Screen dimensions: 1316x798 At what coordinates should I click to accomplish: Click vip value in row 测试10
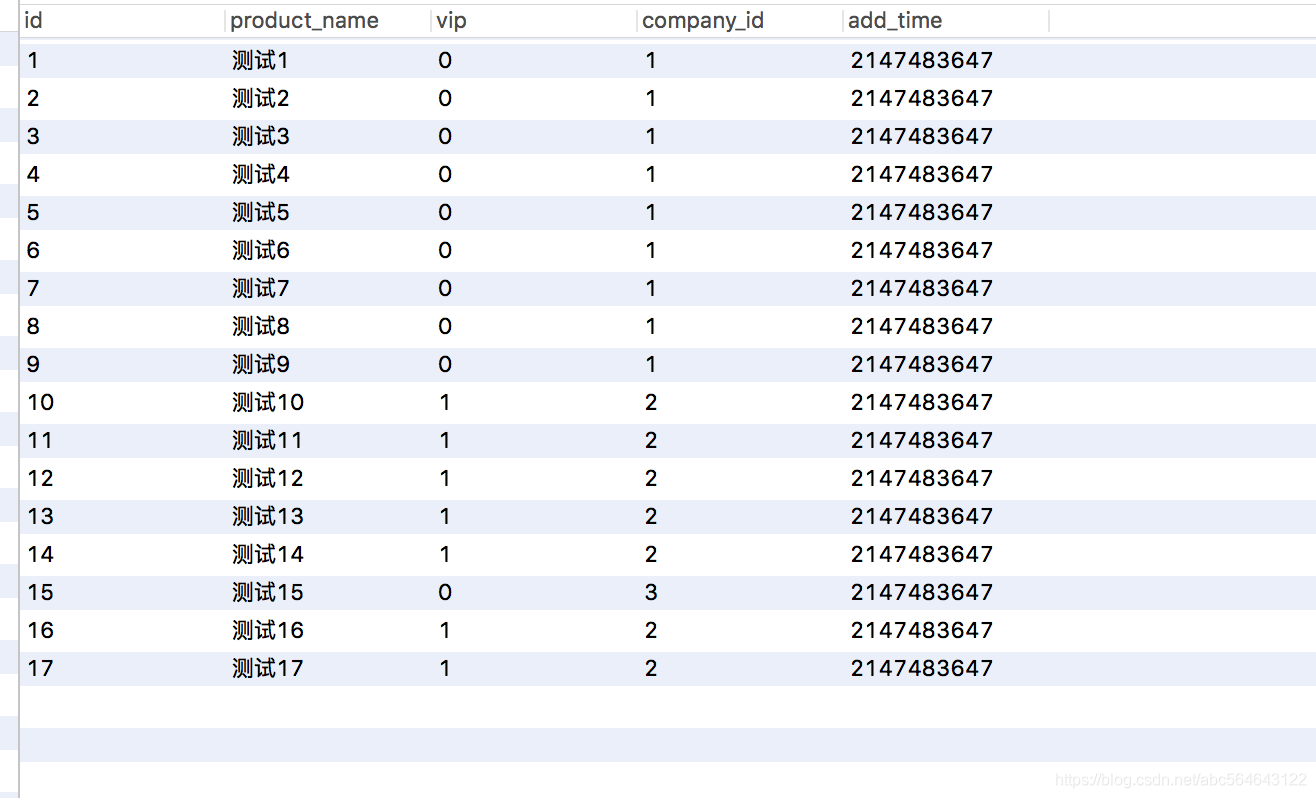445,403
